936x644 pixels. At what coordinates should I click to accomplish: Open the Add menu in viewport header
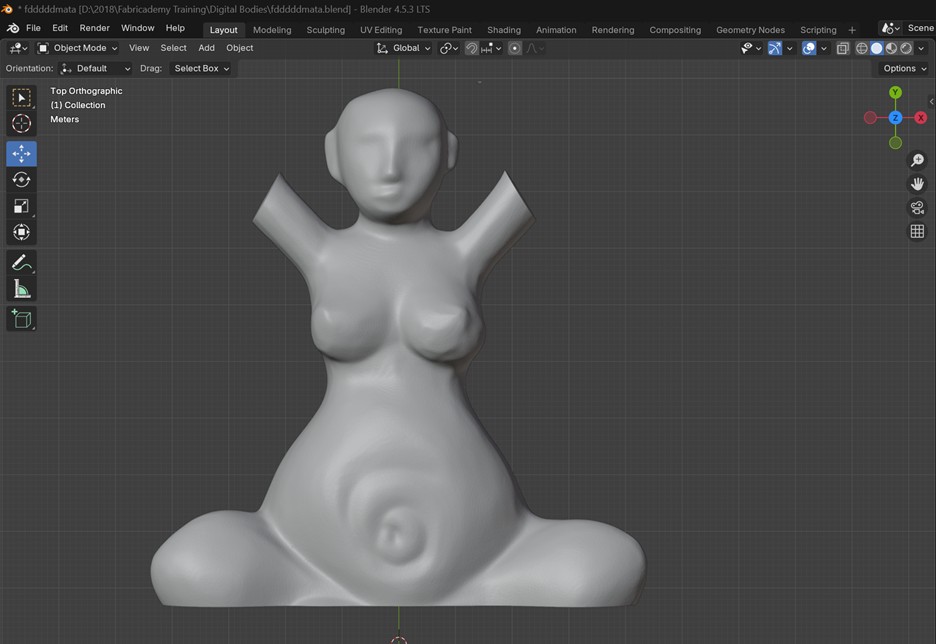point(206,48)
